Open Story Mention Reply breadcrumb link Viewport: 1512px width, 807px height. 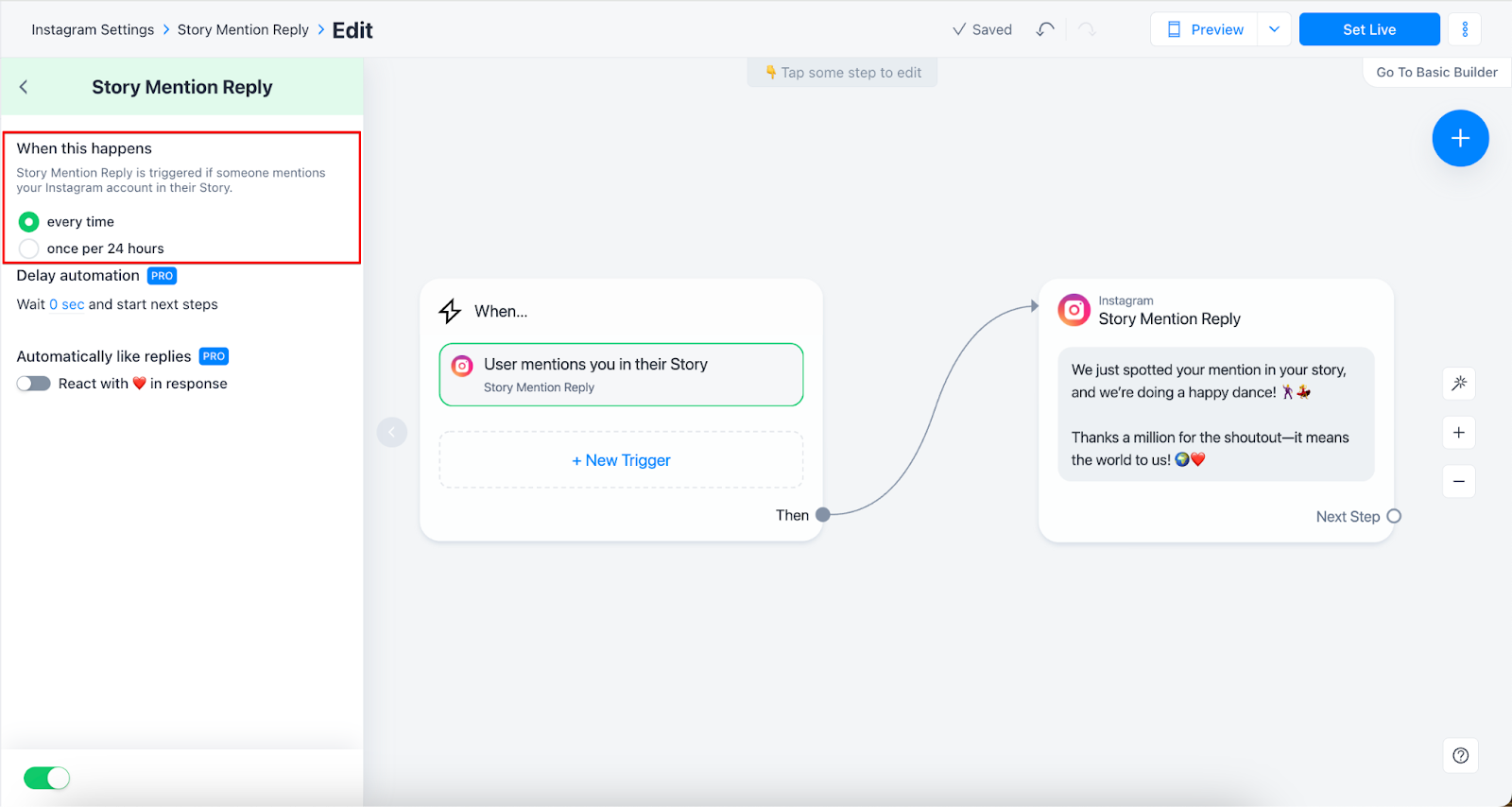[x=243, y=29]
